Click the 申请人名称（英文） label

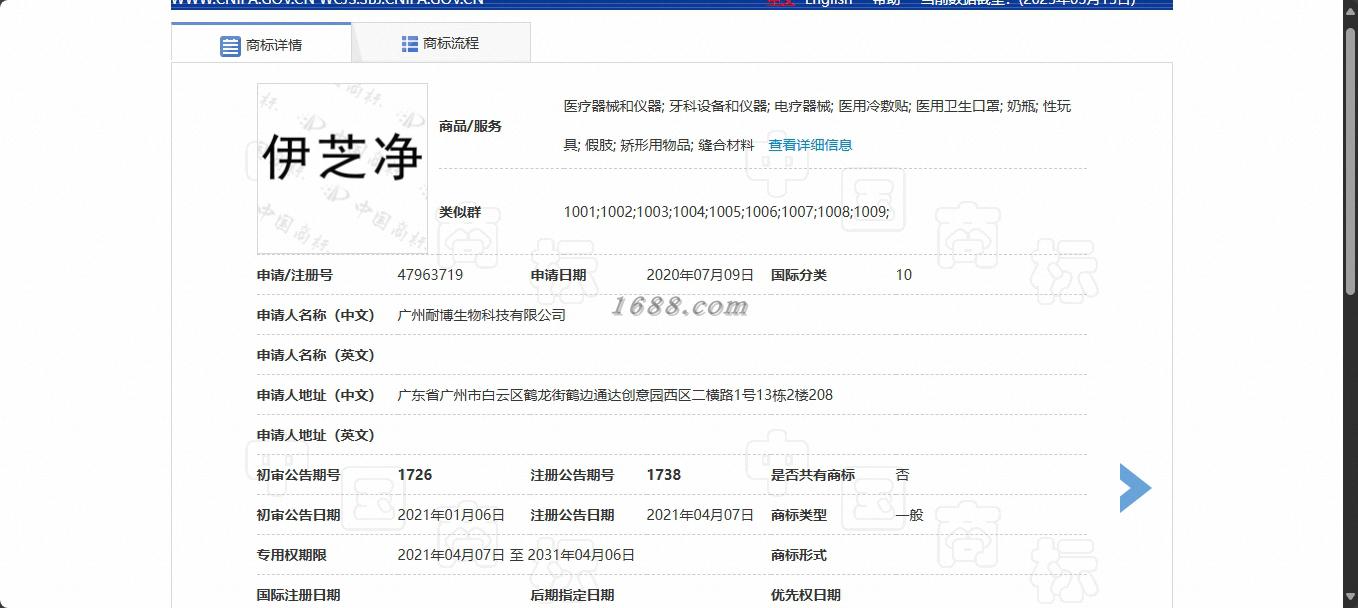pos(316,355)
